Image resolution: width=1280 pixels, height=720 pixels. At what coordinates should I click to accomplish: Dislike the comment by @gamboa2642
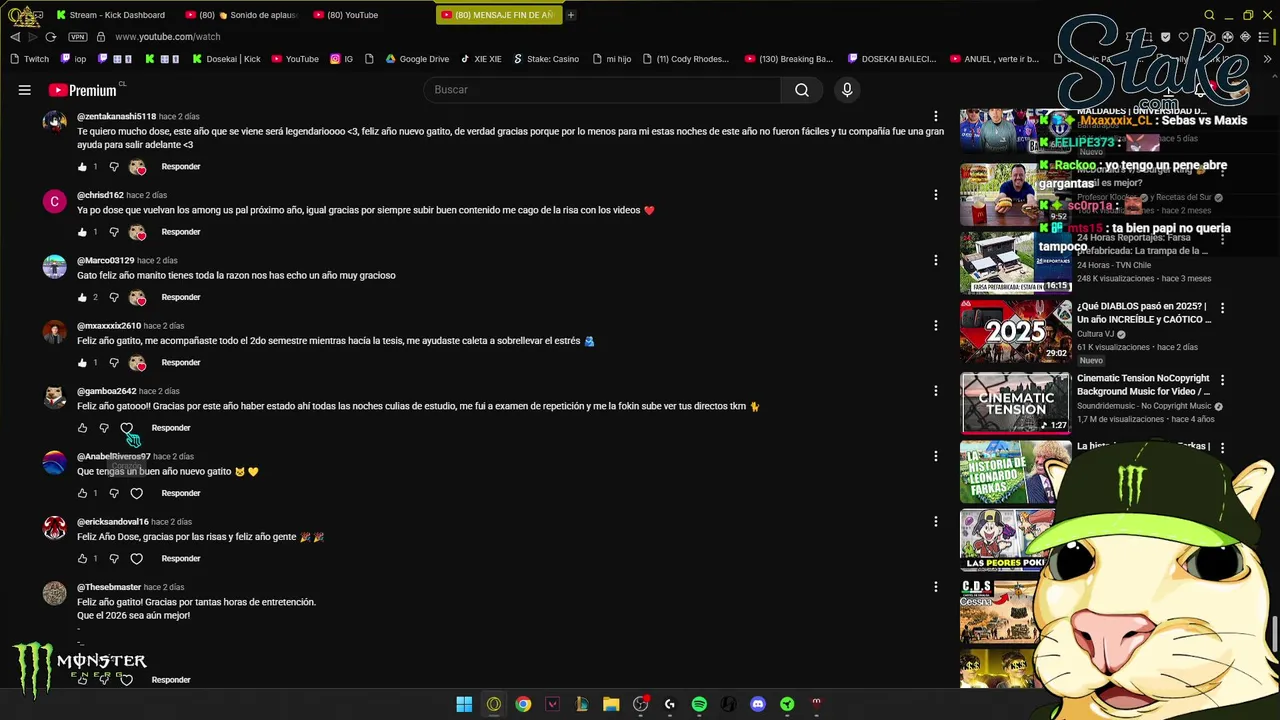pos(104,428)
